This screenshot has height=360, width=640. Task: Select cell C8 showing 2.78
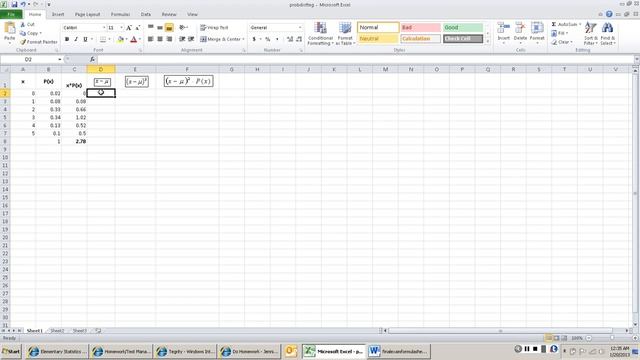pyautogui.click(x=74, y=141)
